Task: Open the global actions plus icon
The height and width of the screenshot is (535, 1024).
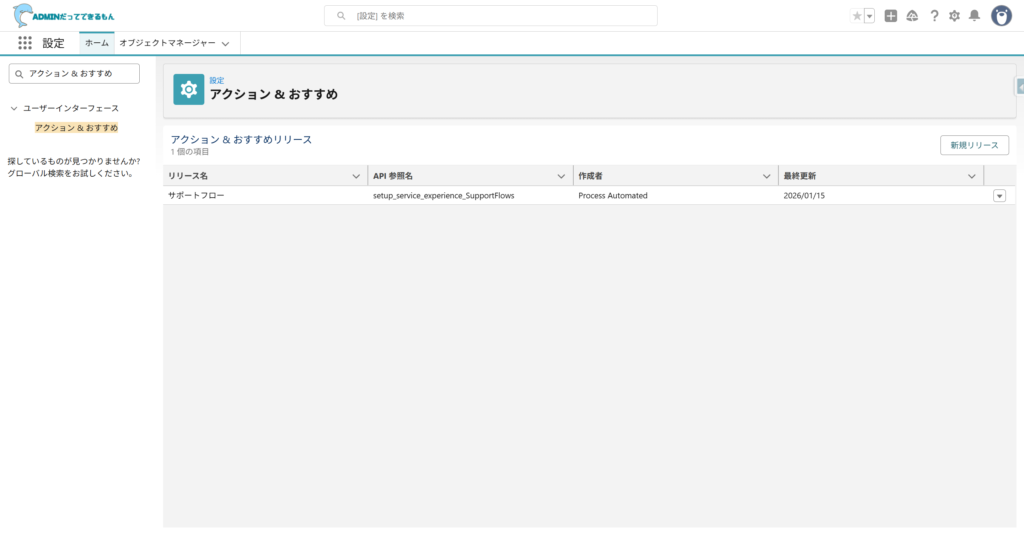Action: tap(891, 16)
